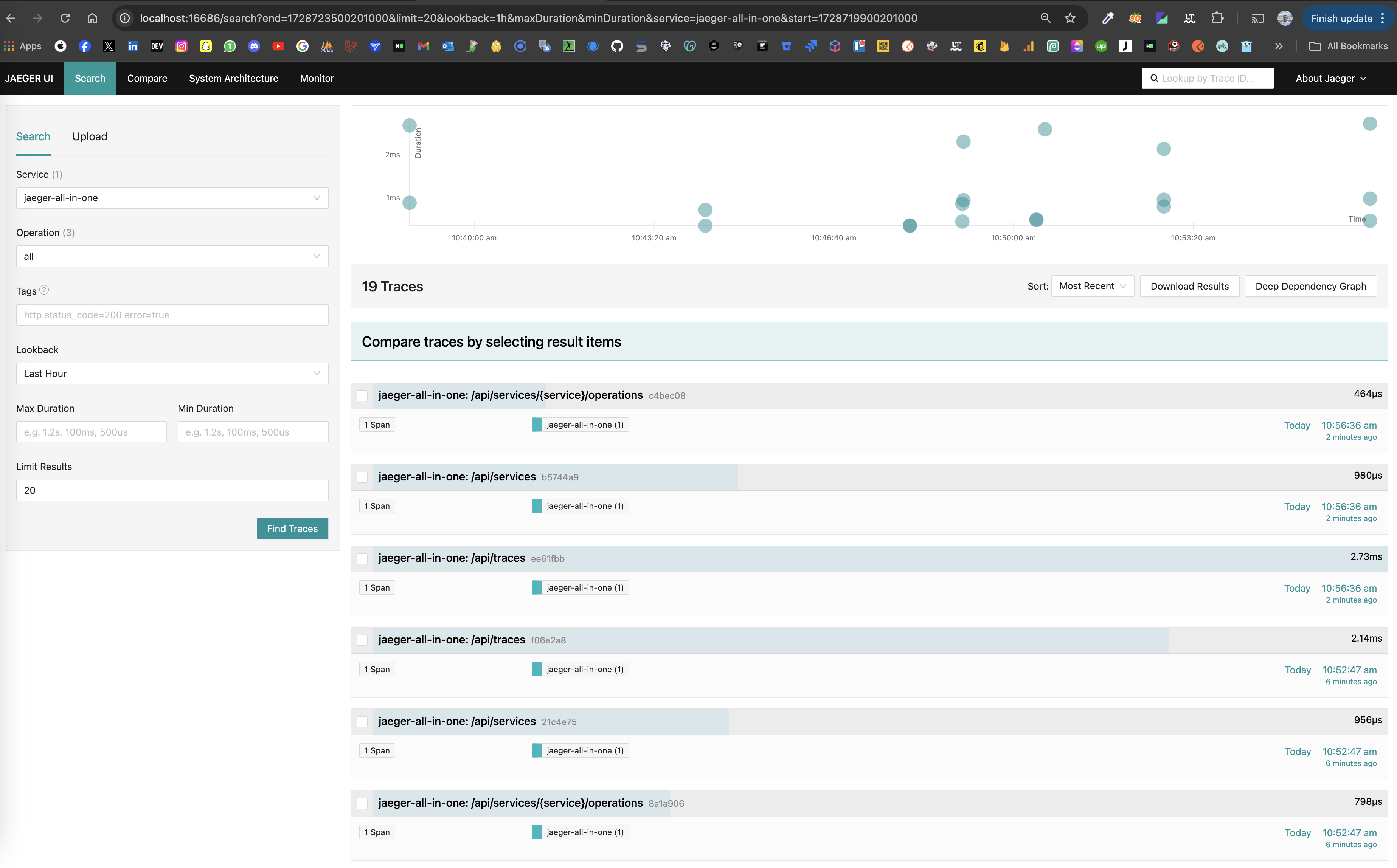Open the Upwork bookmark
1397x868 pixels.
(1101, 46)
